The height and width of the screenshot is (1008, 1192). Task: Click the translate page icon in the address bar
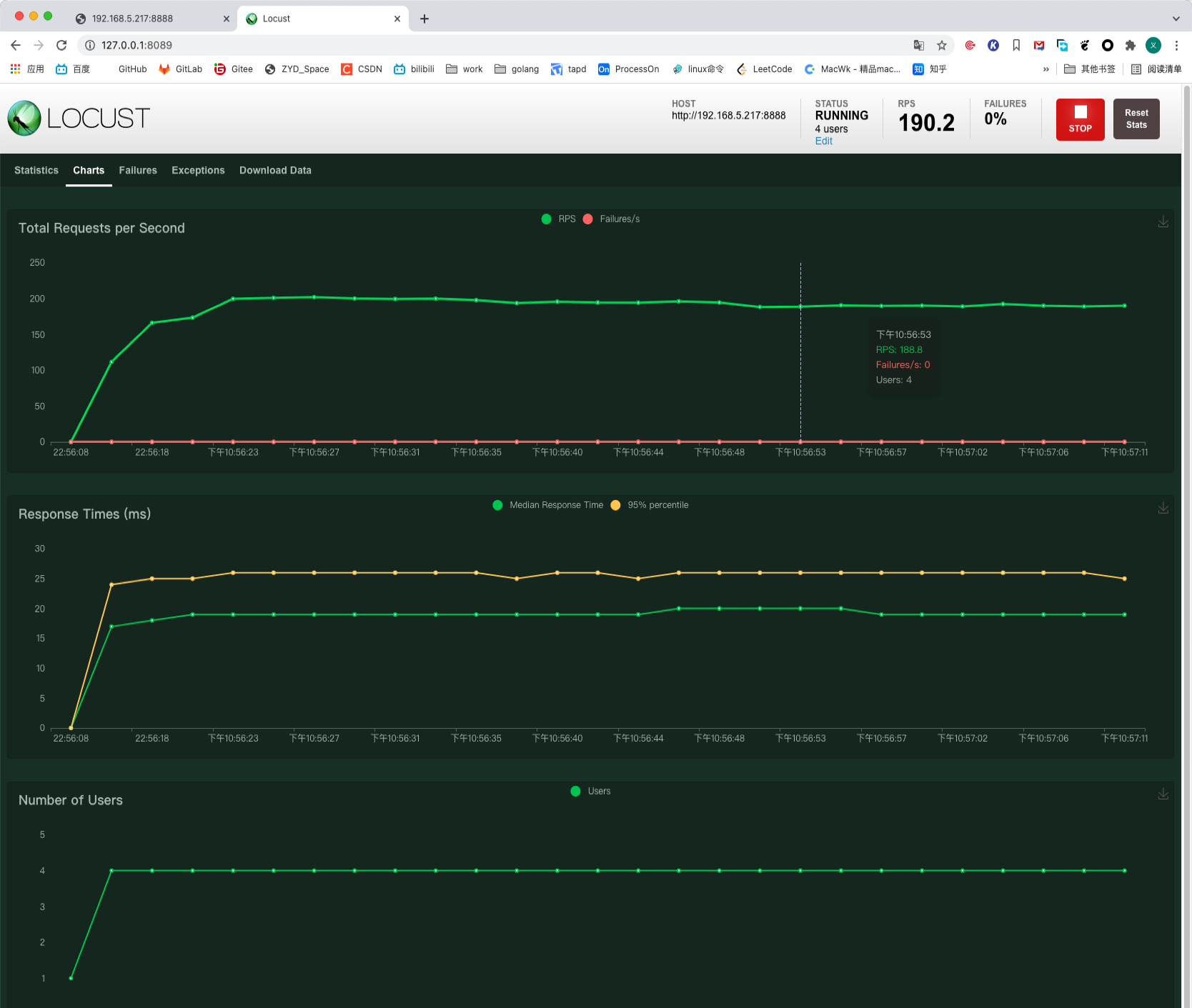919,45
